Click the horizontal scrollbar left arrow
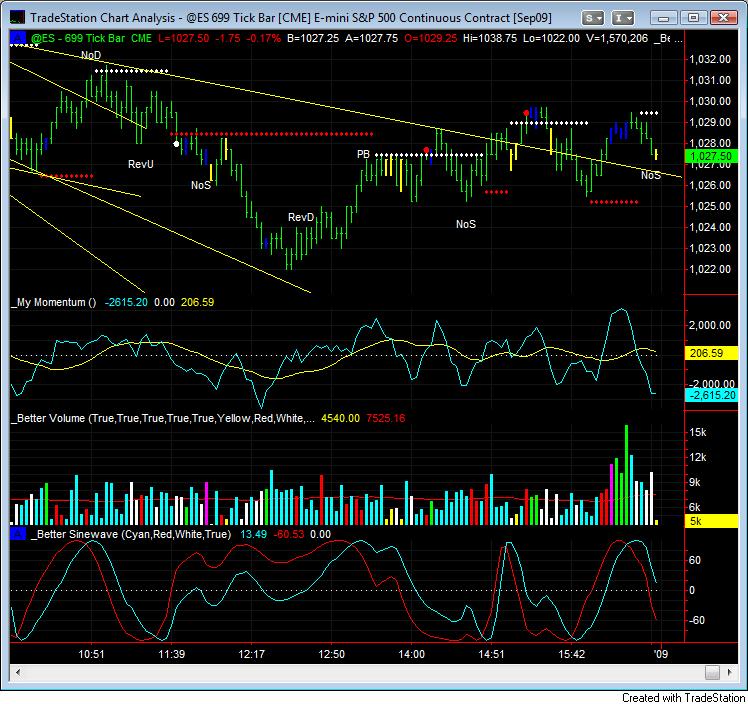This screenshot has width=748, height=704. (18, 672)
